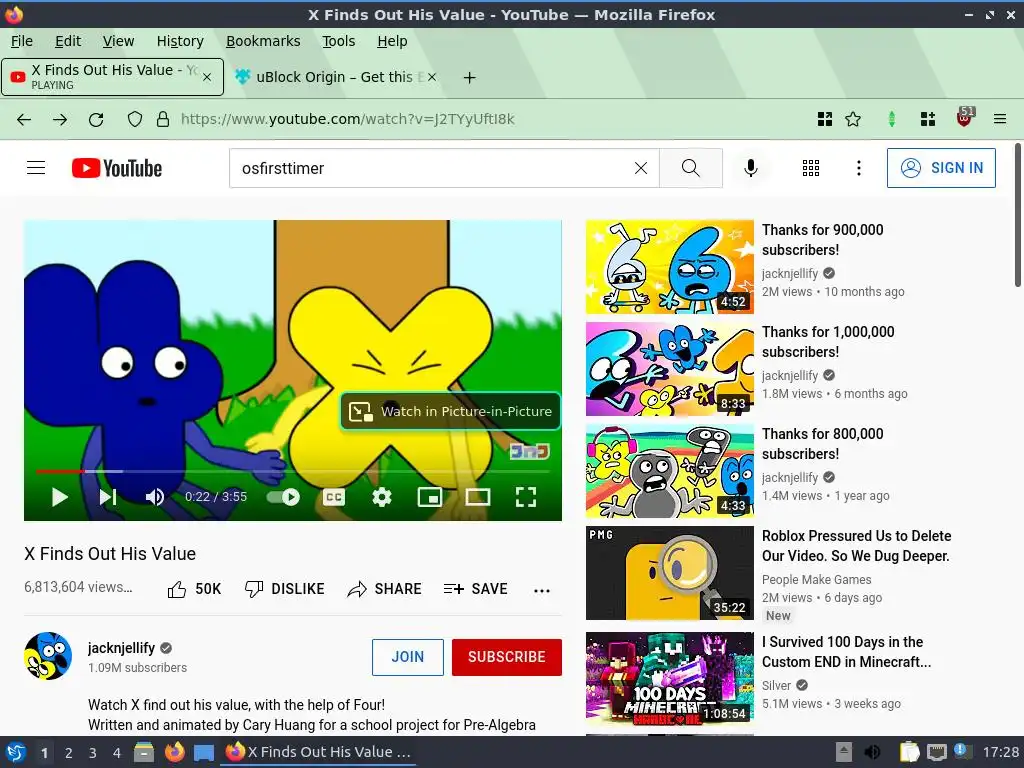Open Thanks for 800,000 subscribers thumbnail
This screenshot has height=768, width=1024.
(x=669, y=471)
